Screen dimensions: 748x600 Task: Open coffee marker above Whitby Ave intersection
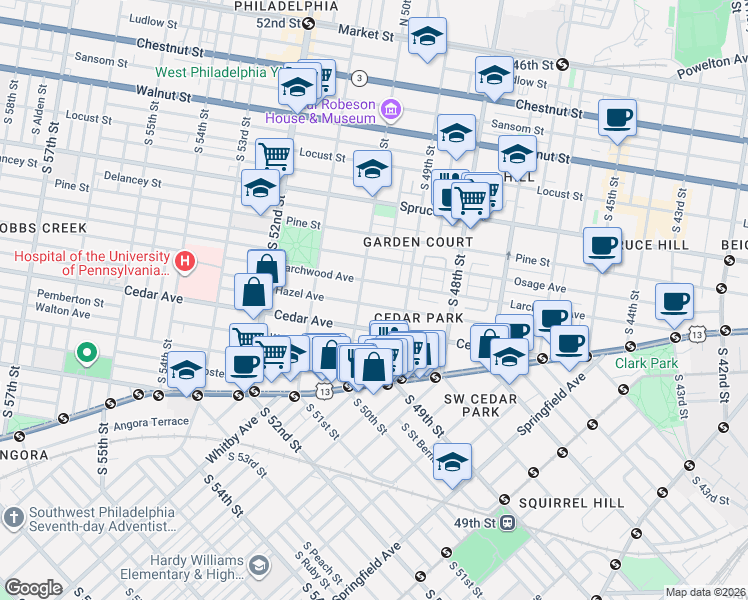(244, 365)
